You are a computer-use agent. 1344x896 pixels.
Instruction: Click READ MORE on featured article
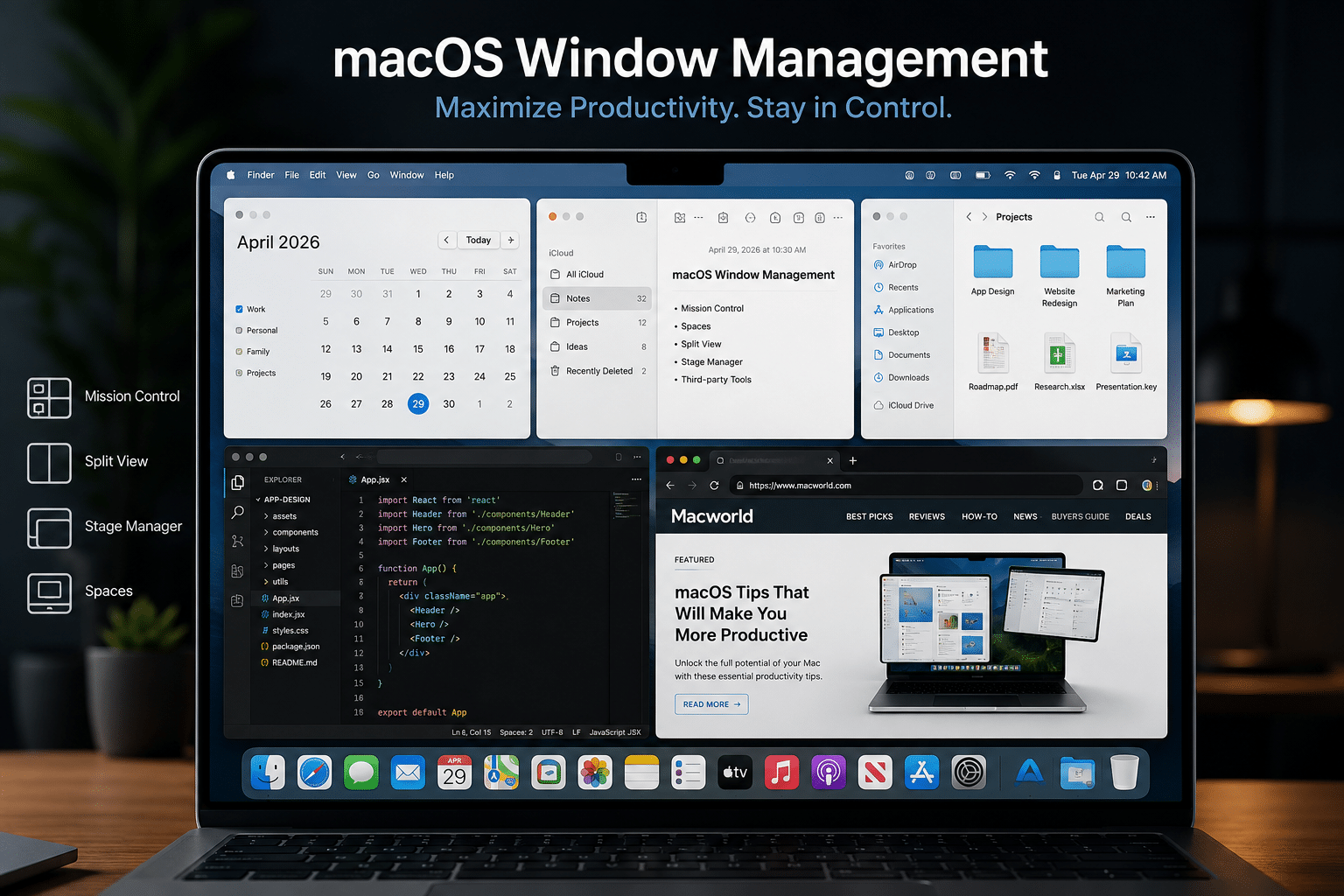(711, 704)
